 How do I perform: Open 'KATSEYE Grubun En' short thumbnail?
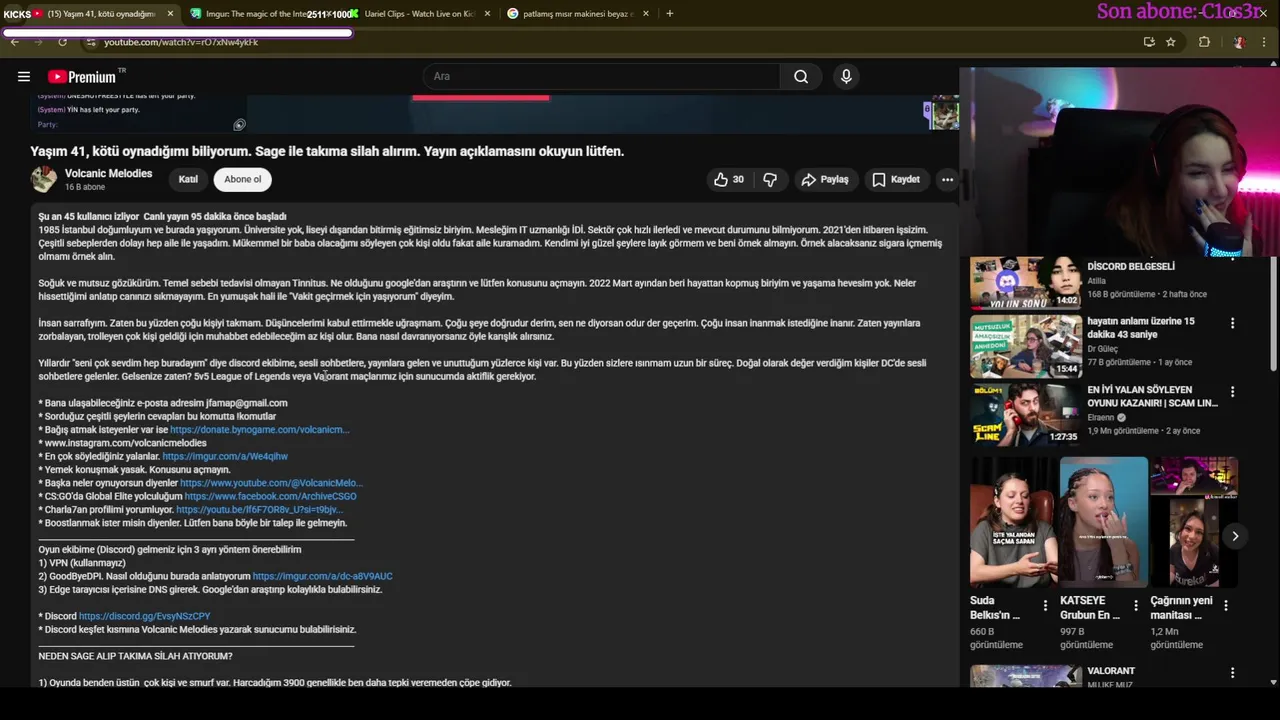[x=1103, y=521]
